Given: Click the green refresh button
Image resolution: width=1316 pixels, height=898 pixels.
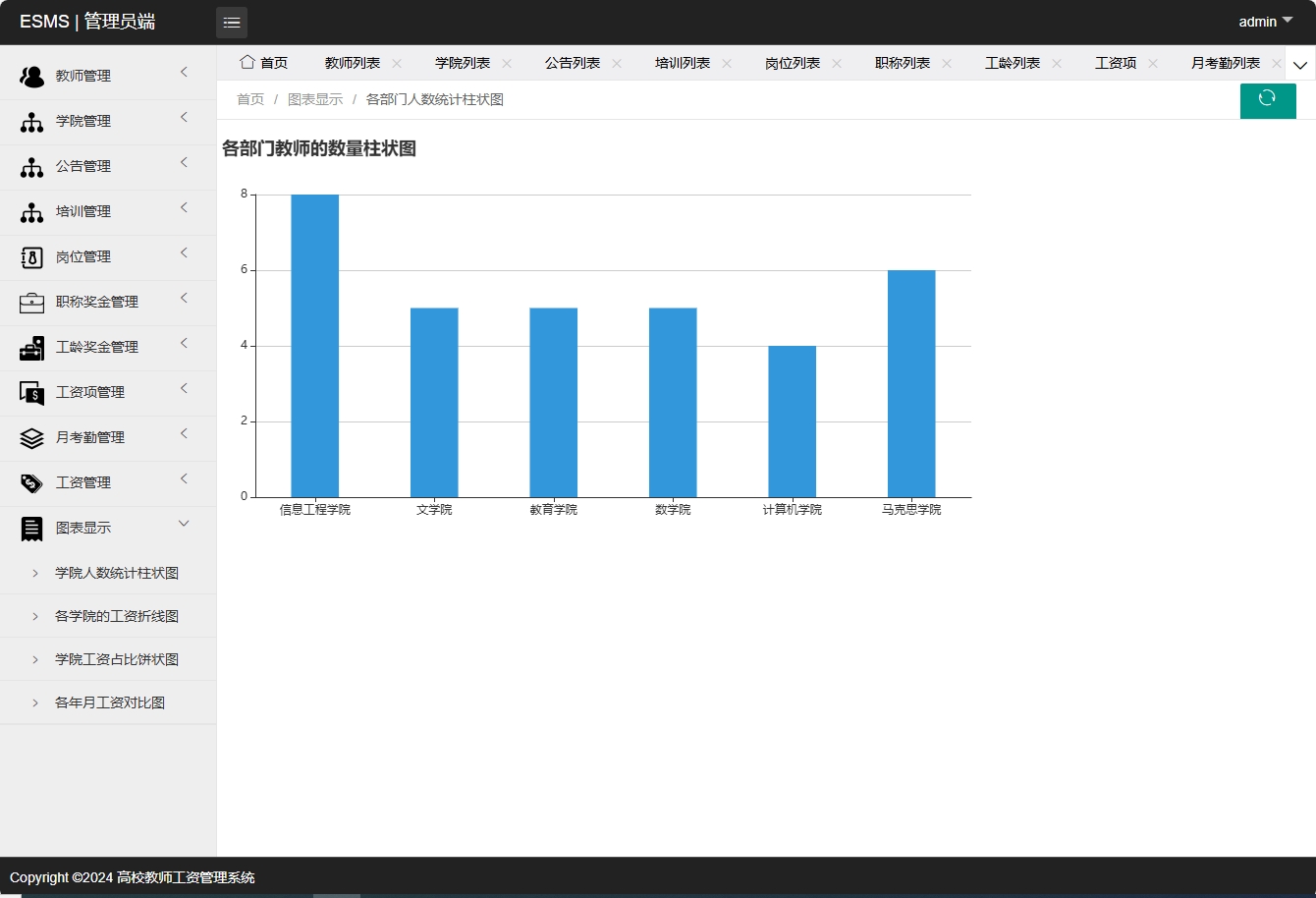Looking at the screenshot, I should tap(1268, 100).
